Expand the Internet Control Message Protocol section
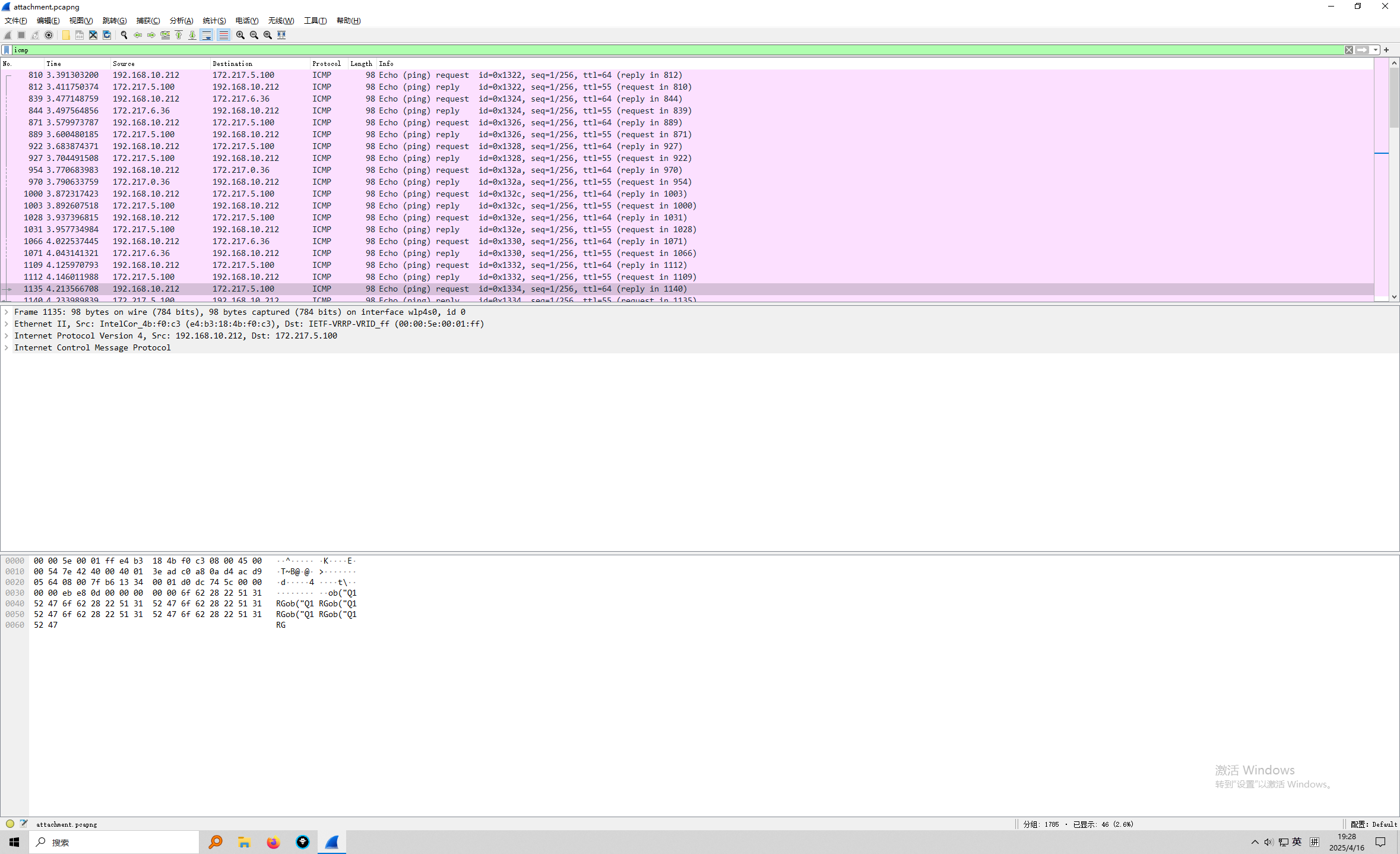 click(x=7, y=347)
